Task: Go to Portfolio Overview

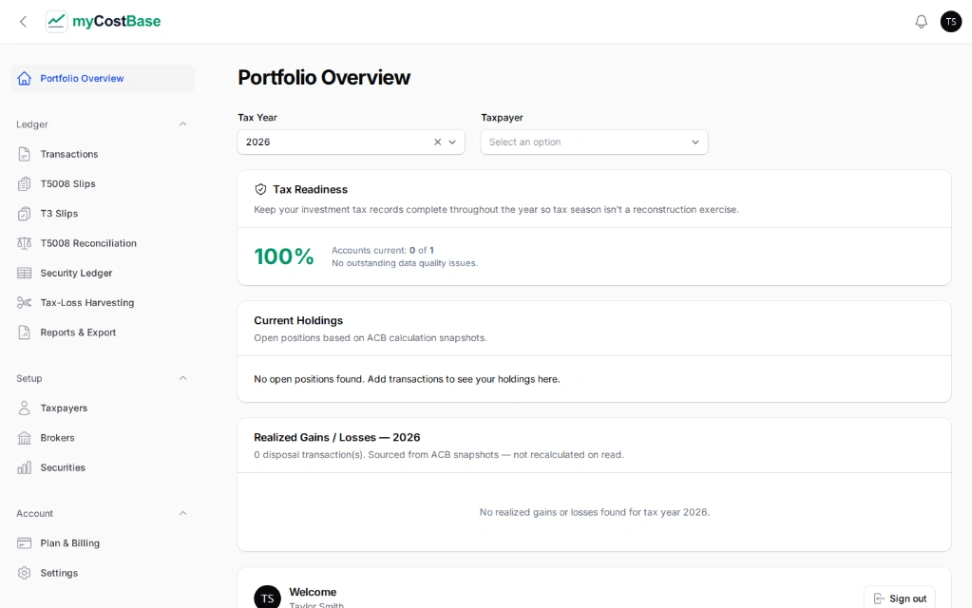Action: pos(103,78)
